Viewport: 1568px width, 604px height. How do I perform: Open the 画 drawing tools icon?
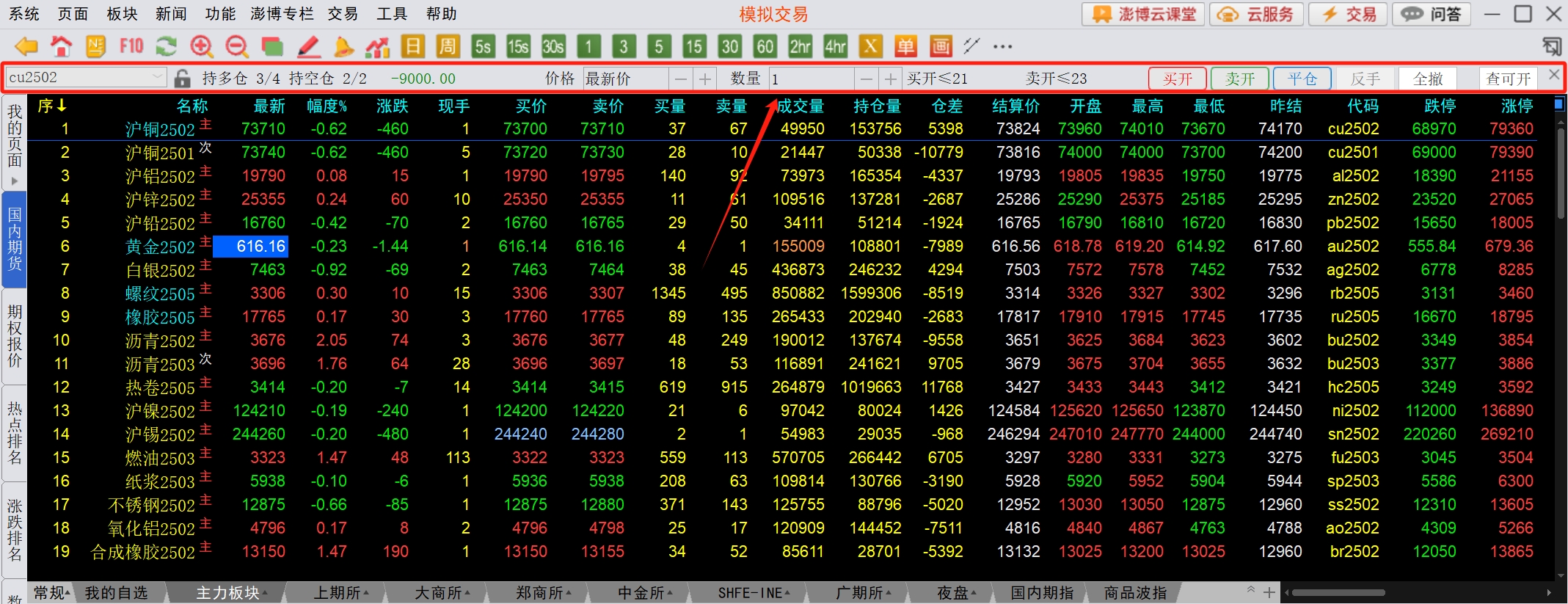941,46
